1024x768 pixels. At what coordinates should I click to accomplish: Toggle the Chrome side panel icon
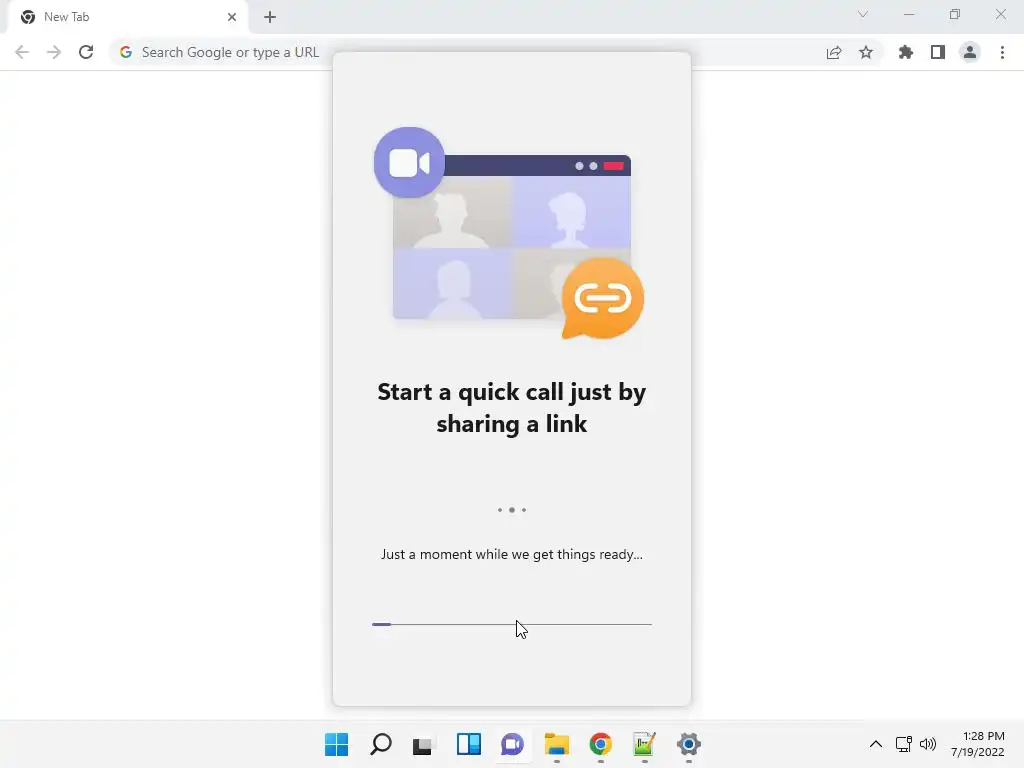[x=937, y=52]
